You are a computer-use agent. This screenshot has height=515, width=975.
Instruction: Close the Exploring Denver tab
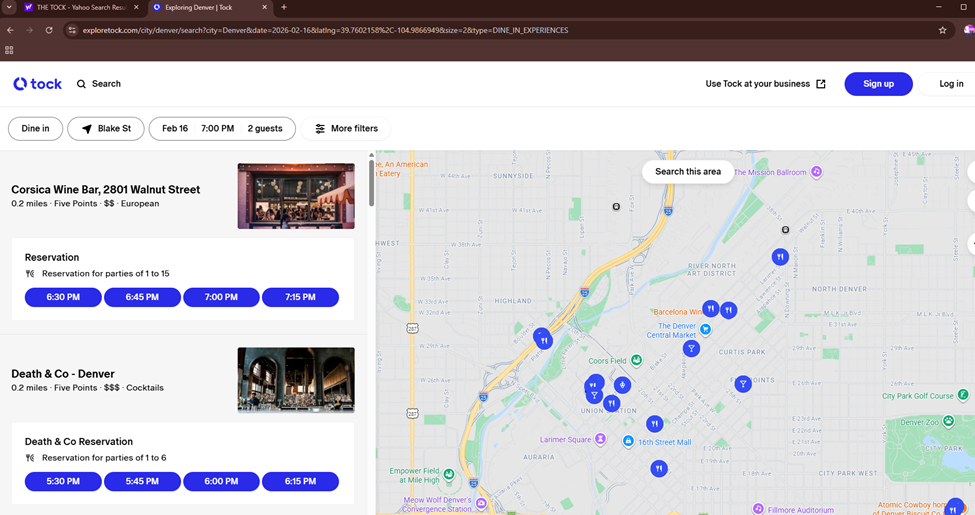pos(264,7)
